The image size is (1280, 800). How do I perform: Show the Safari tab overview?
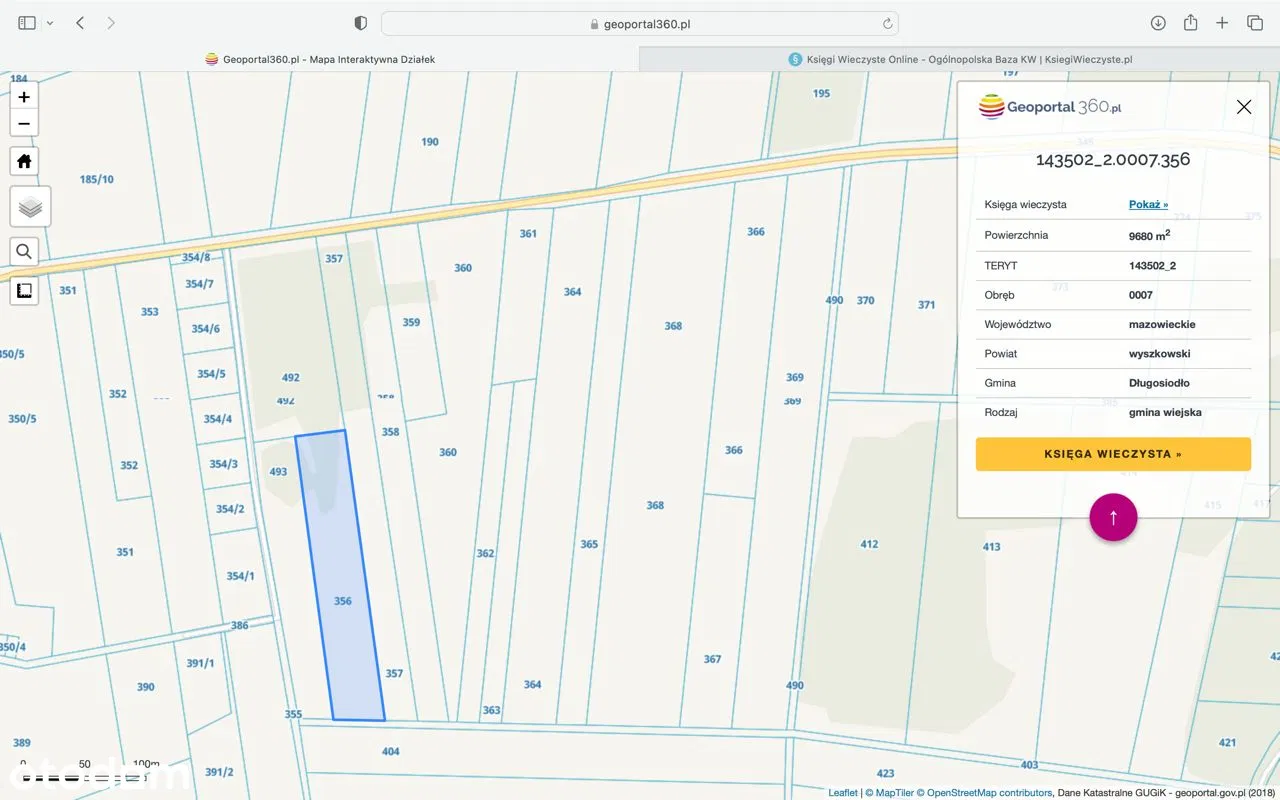1255,23
